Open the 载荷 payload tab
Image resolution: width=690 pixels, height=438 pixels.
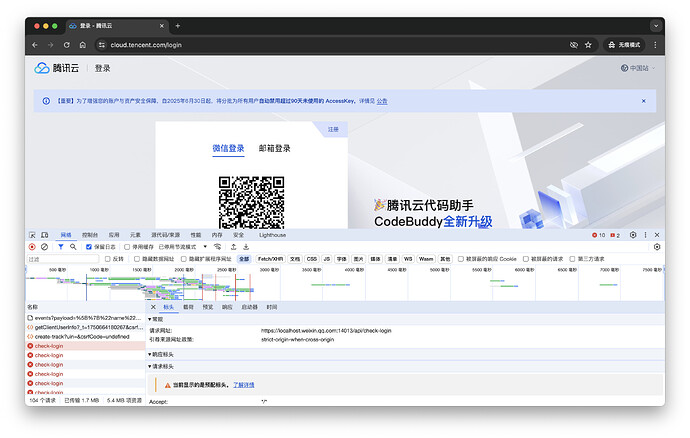pyautogui.click(x=188, y=307)
